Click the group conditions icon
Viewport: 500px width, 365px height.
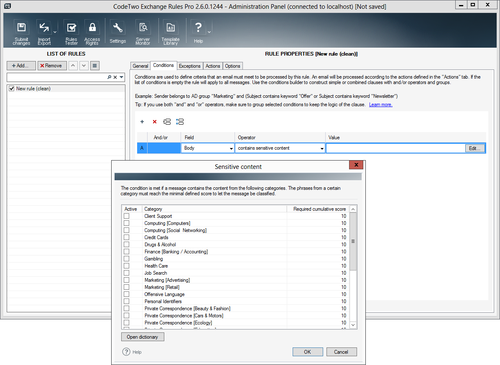(x=167, y=122)
